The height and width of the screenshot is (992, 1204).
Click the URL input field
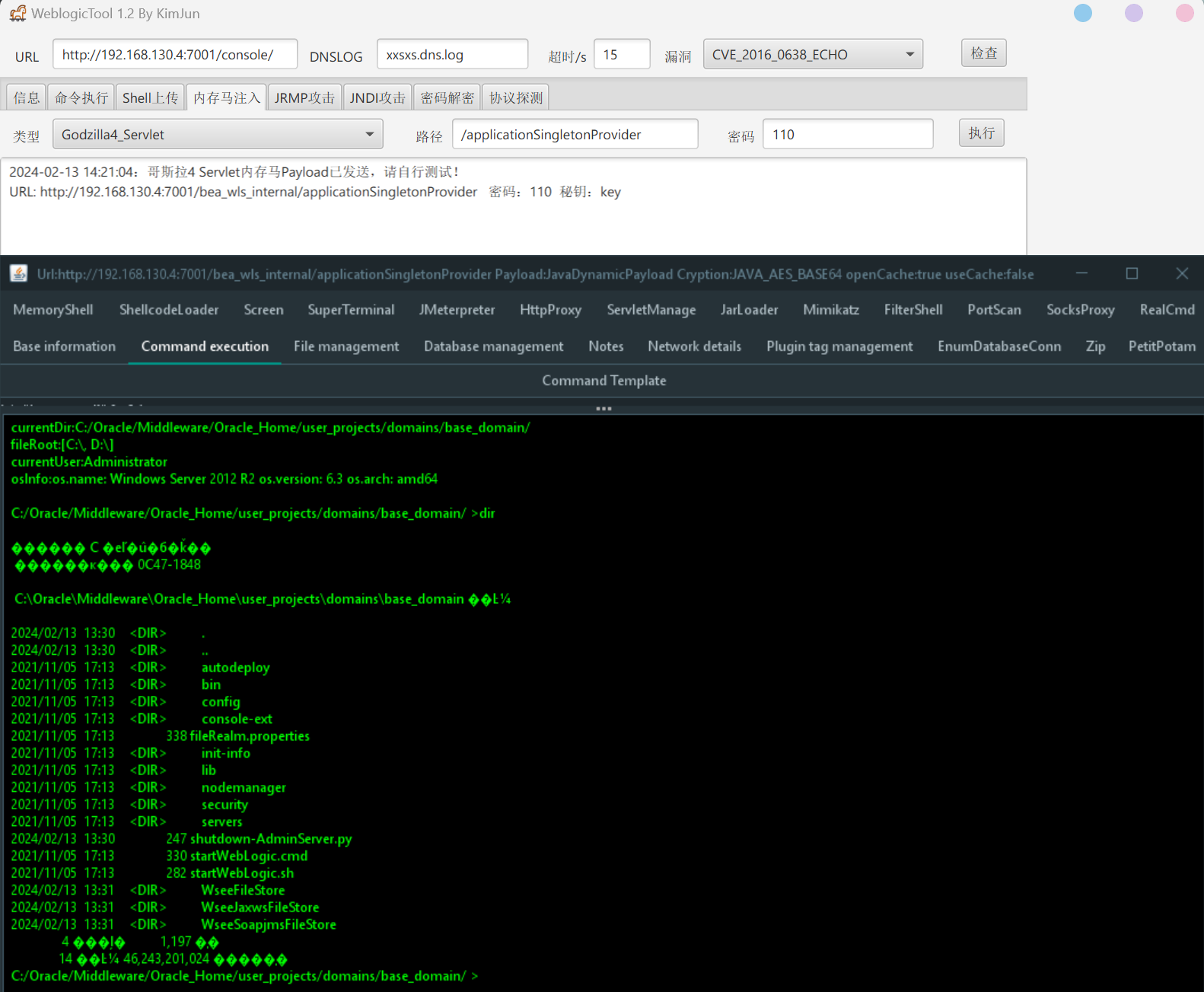click(175, 54)
